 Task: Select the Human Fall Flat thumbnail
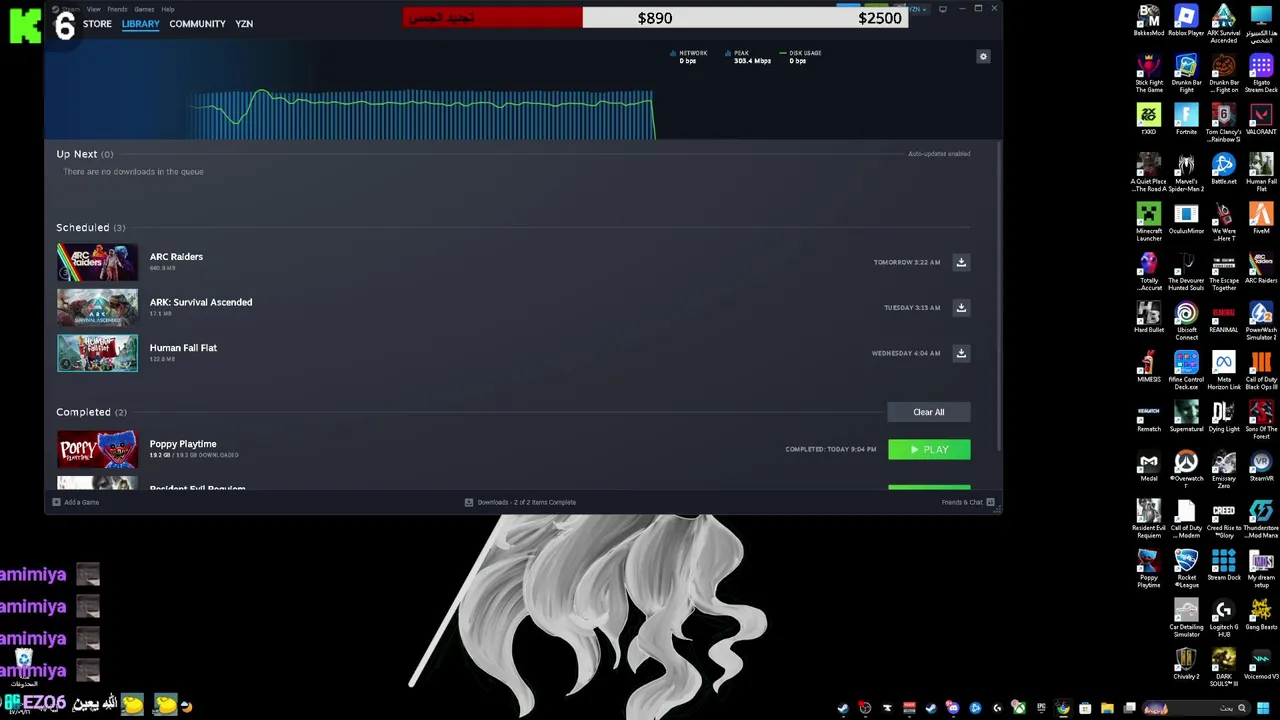[x=97, y=353]
